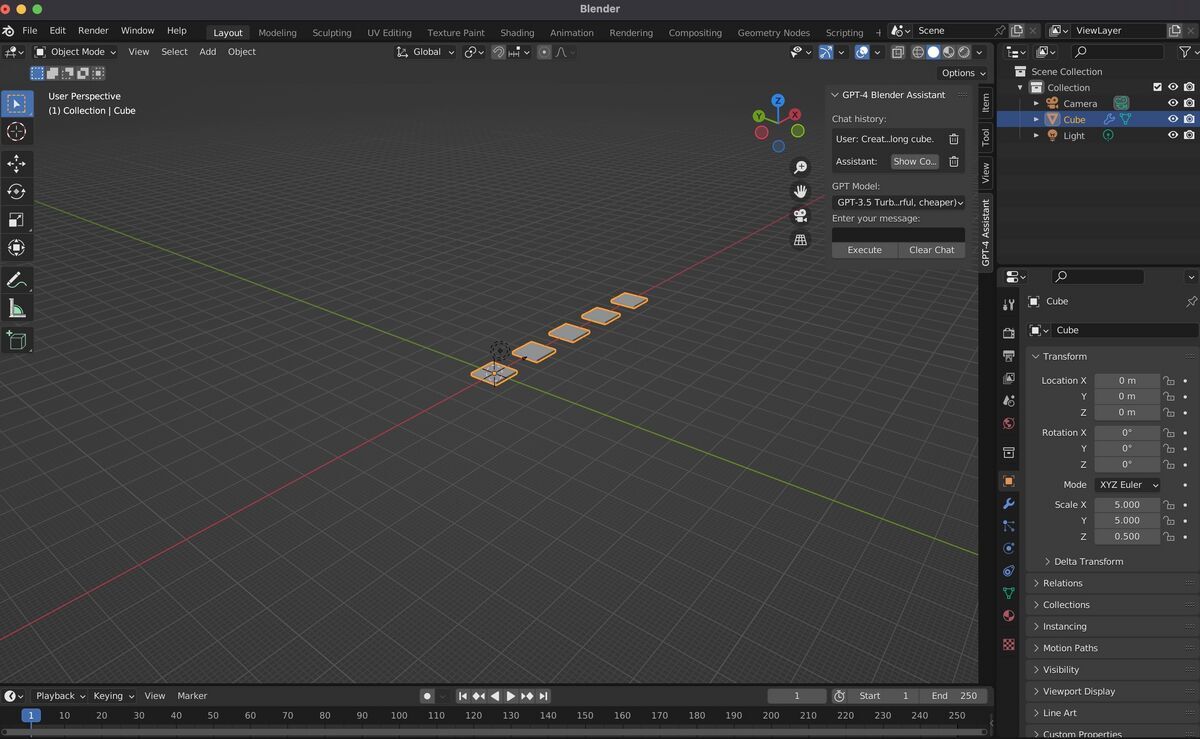This screenshot has height=739, width=1200.
Task: Open the Material Properties tab
Action: coord(1008,616)
